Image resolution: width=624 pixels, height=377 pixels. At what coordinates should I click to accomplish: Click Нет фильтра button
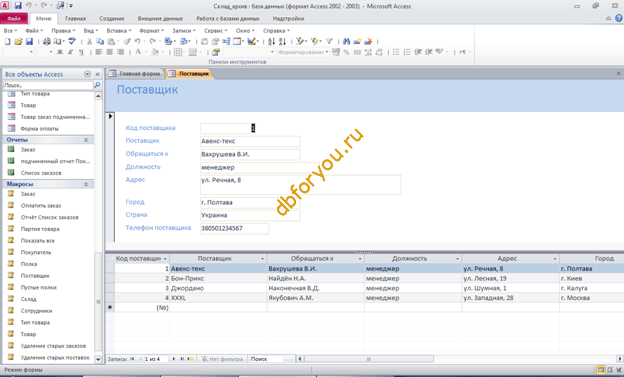[222, 359]
